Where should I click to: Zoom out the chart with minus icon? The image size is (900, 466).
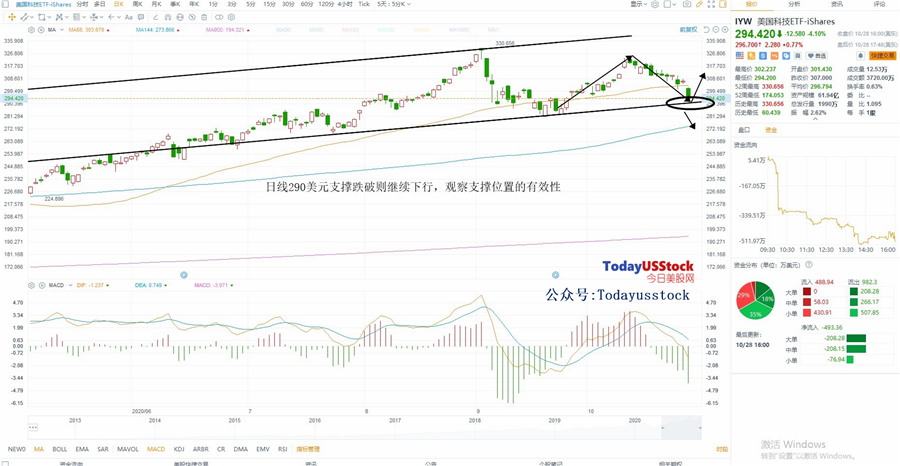tap(716, 29)
